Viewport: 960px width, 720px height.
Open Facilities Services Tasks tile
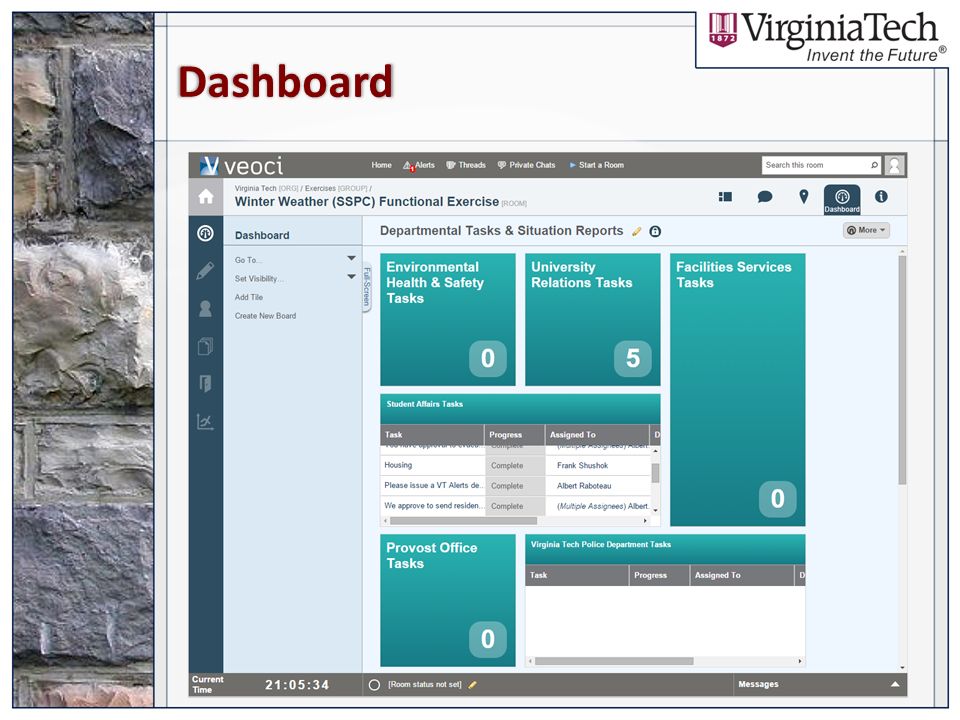tap(738, 390)
